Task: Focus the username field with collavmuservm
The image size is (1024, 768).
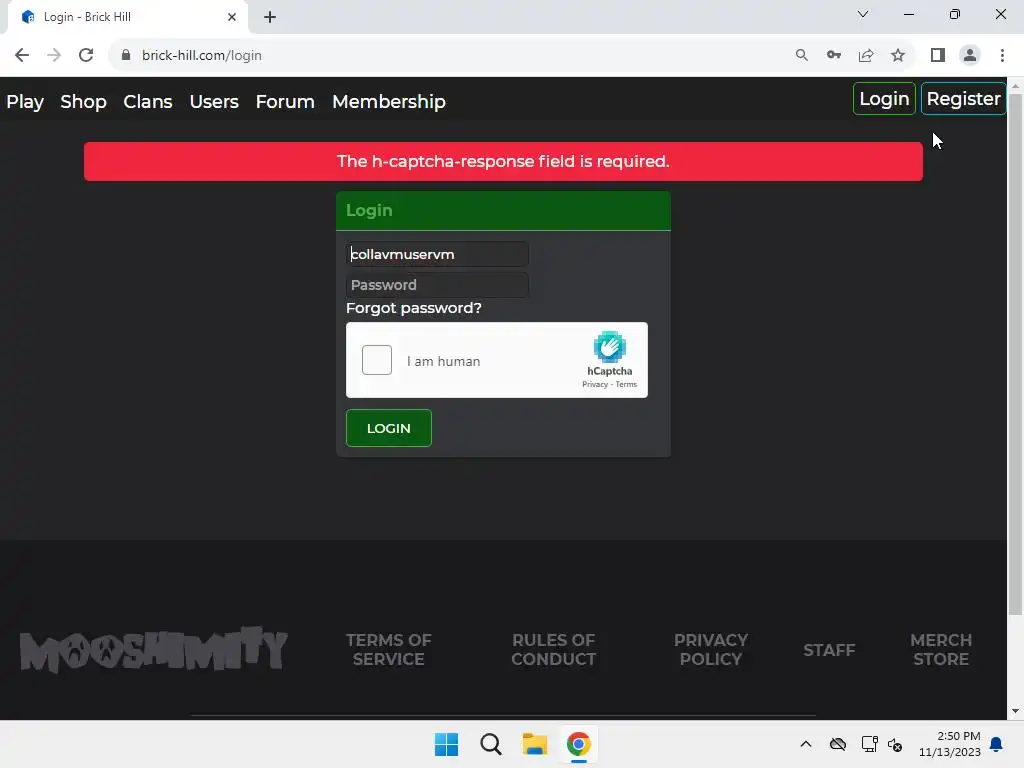Action: [x=437, y=254]
